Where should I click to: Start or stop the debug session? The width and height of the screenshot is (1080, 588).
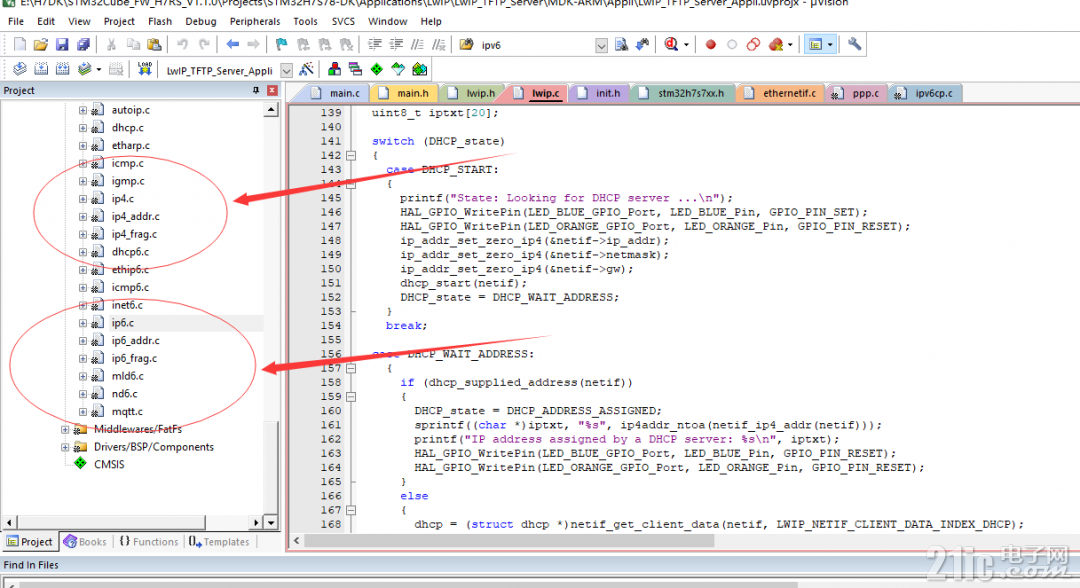[672, 45]
